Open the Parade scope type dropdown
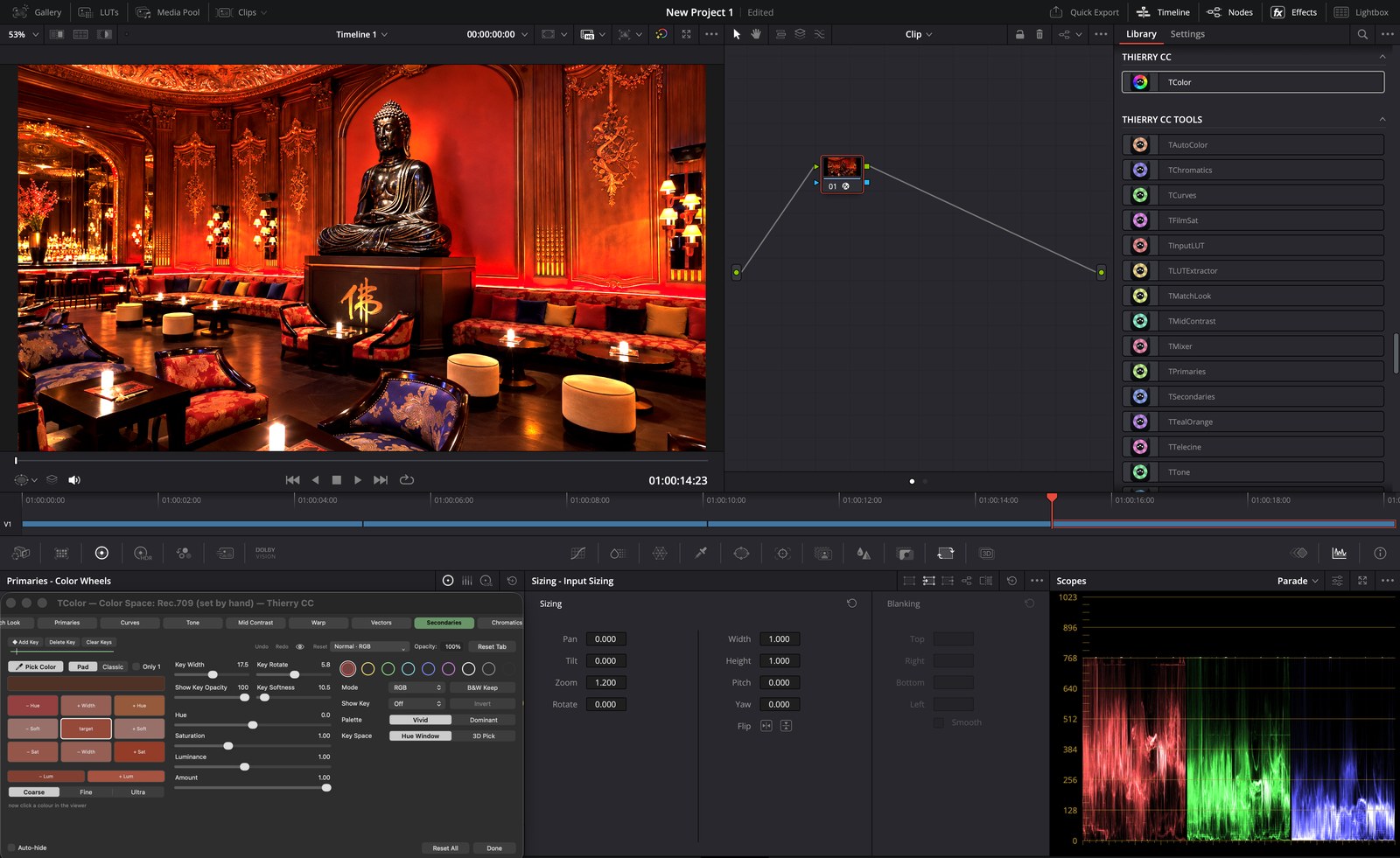Image resolution: width=1400 pixels, height=858 pixels. (1298, 581)
